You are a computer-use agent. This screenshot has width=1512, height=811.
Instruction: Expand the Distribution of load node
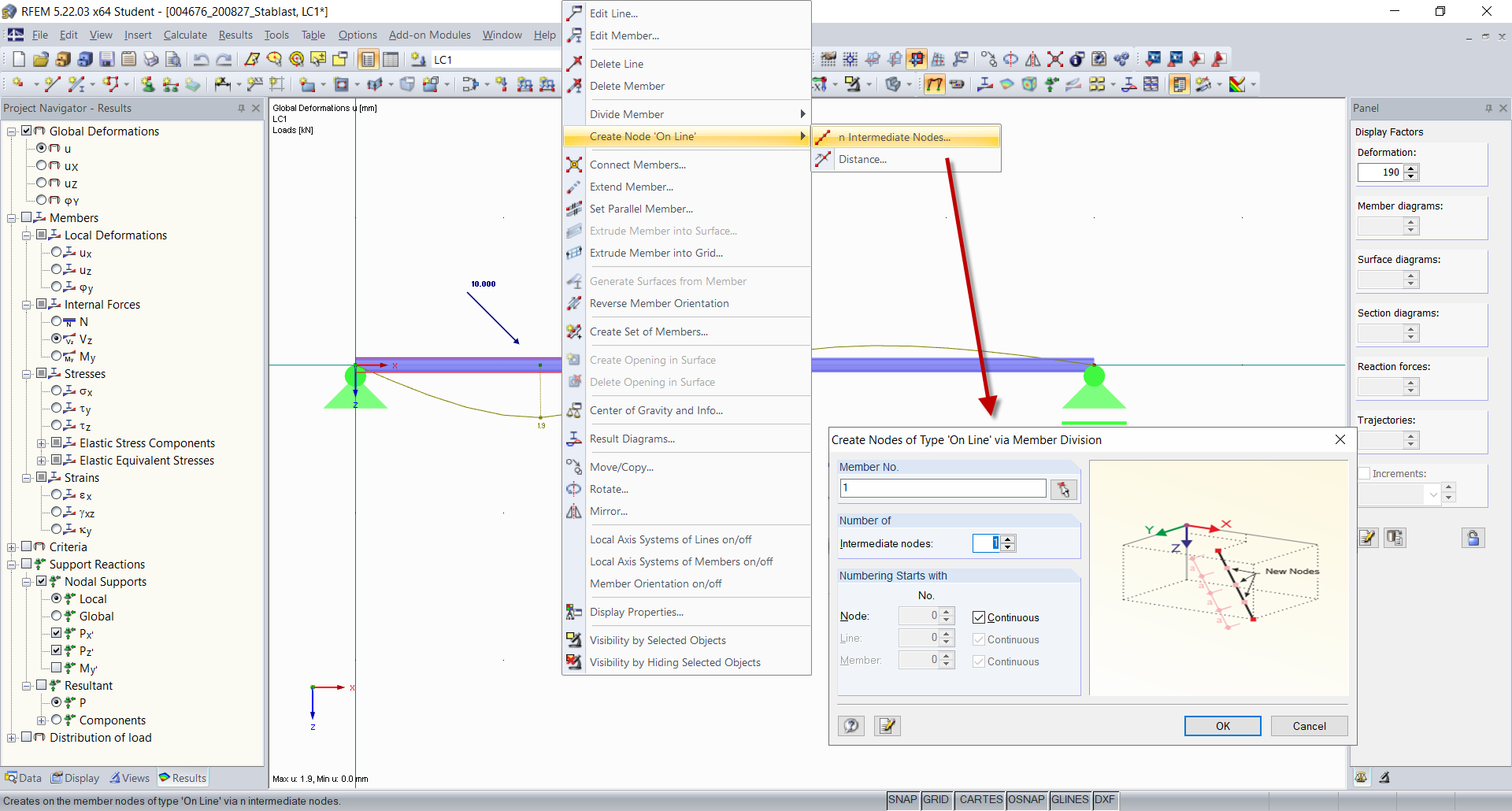tap(11, 738)
